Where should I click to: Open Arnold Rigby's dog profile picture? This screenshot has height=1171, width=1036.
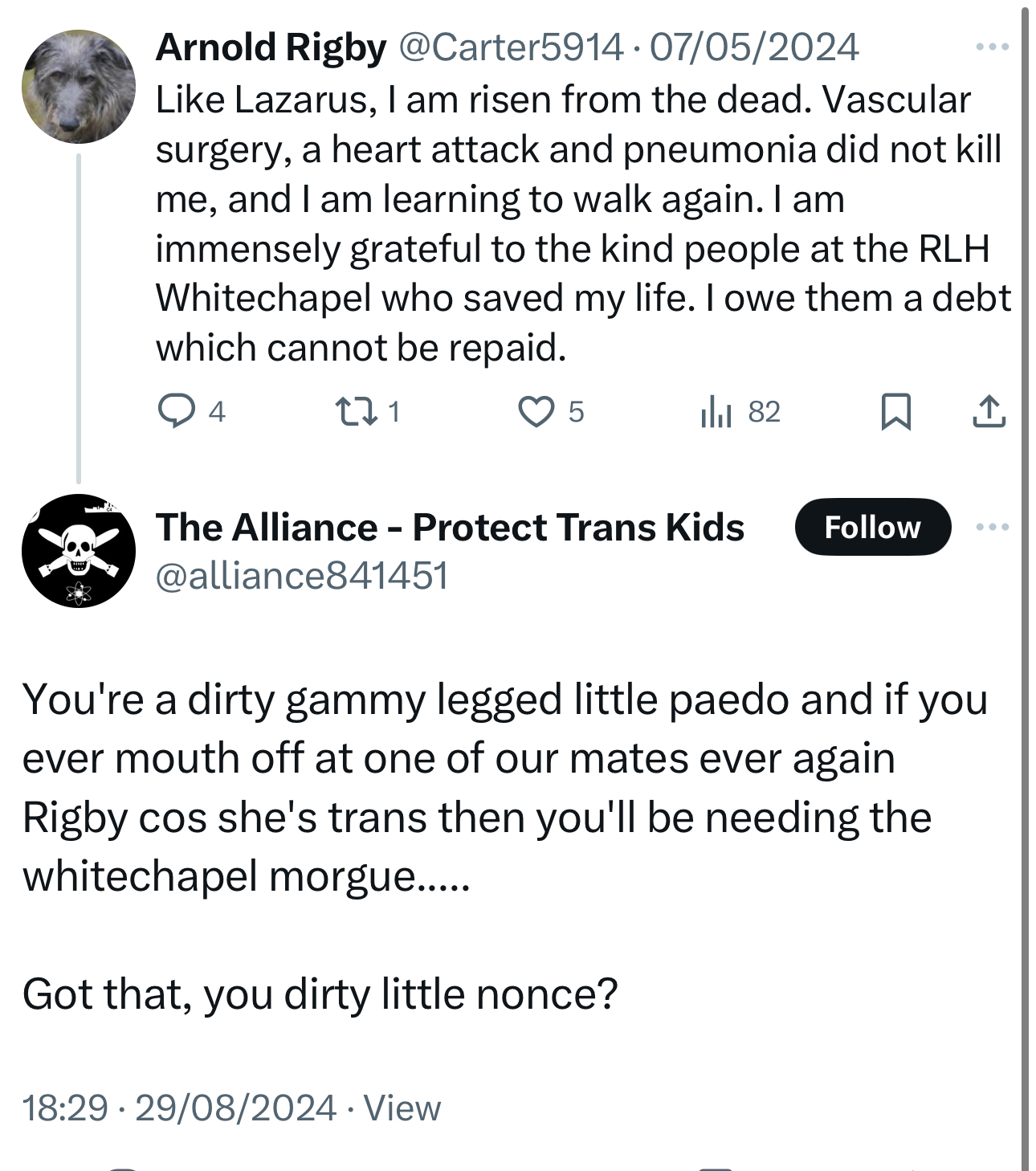tap(79, 88)
